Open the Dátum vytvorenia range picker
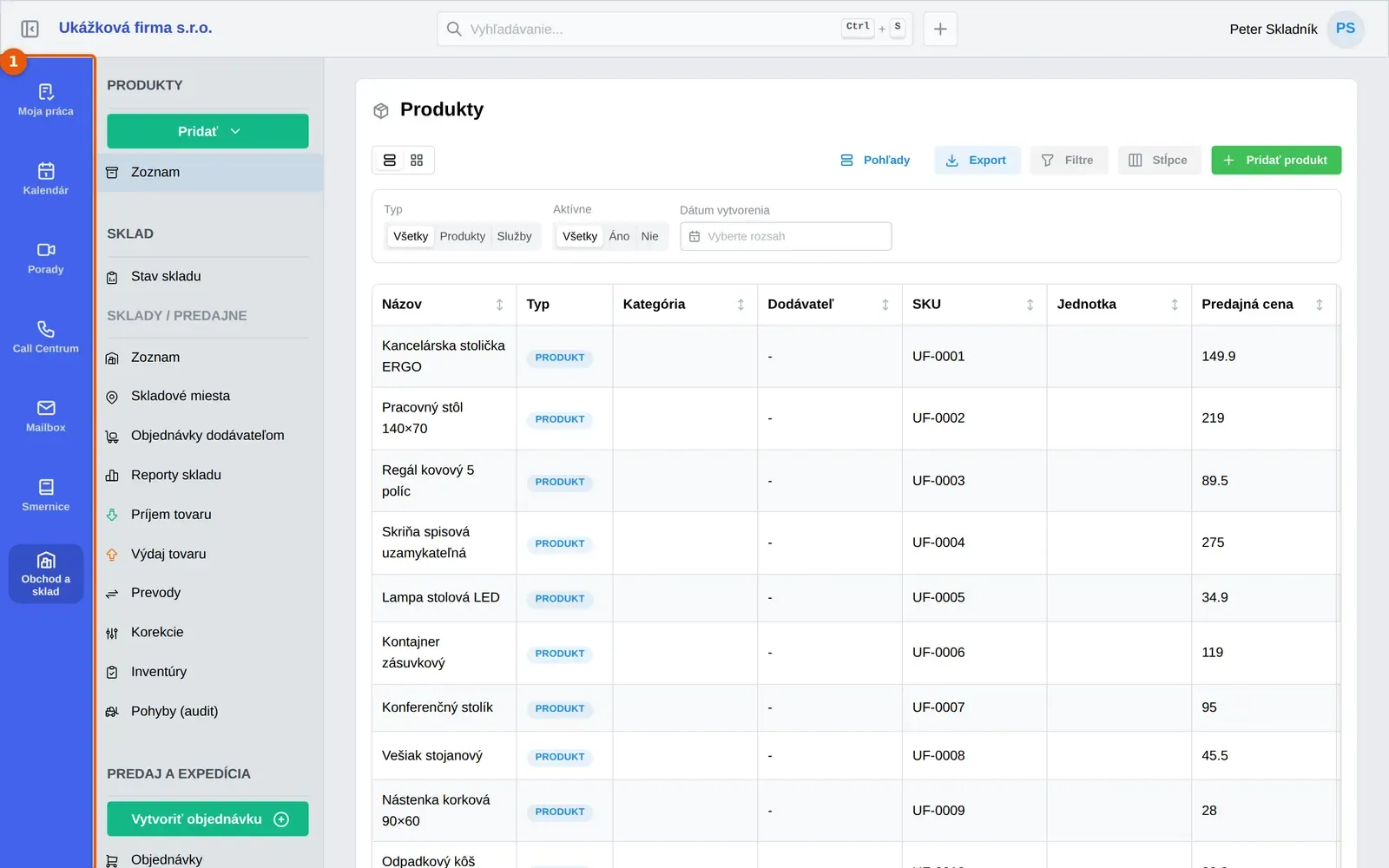This screenshot has height=868, width=1389. click(x=786, y=236)
